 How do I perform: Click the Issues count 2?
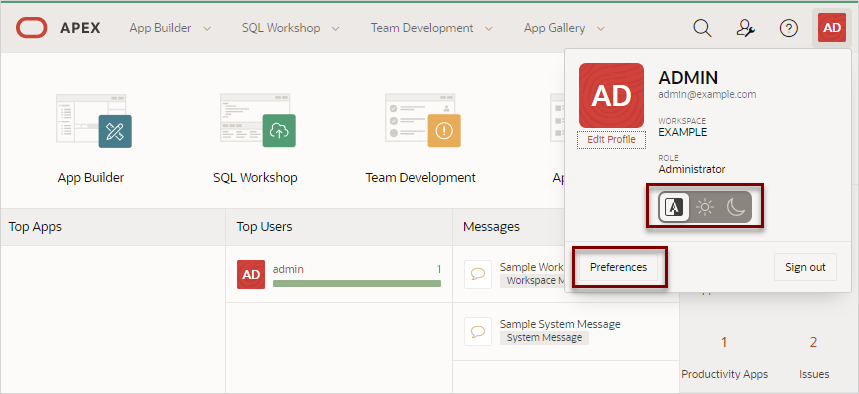814,342
